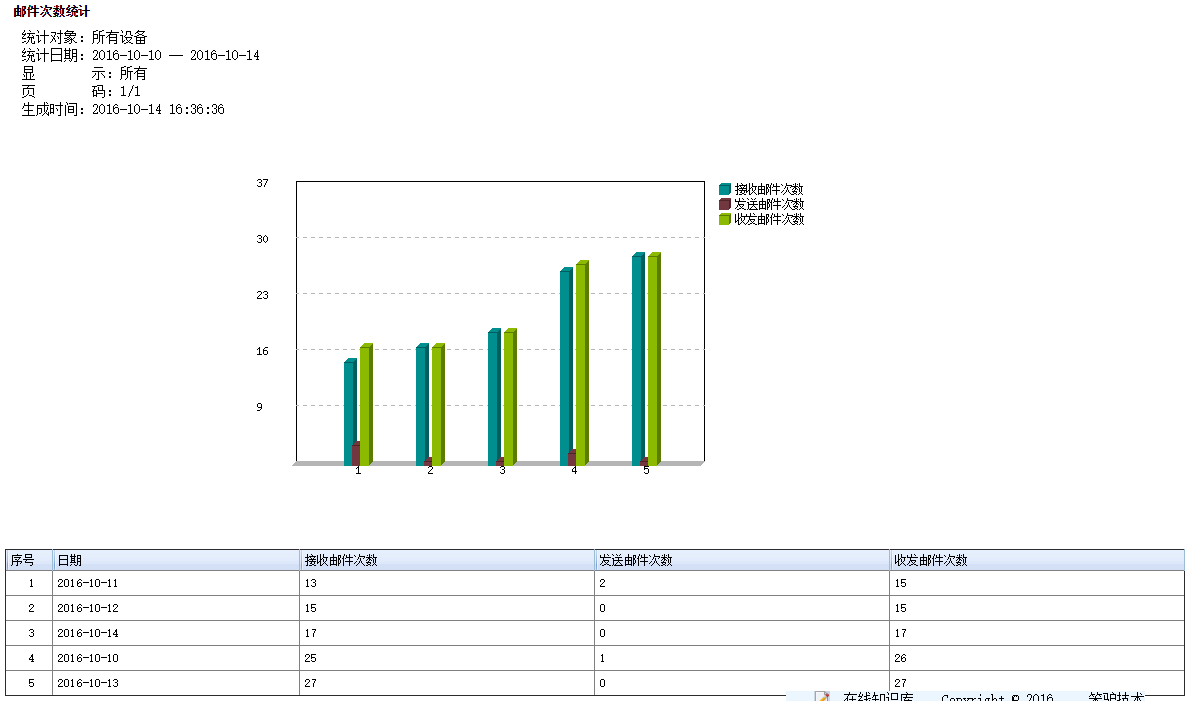Open the 在线知识库 link in footer
Image resolution: width=1194 pixels, height=701 pixels.
[x=877, y=697]
